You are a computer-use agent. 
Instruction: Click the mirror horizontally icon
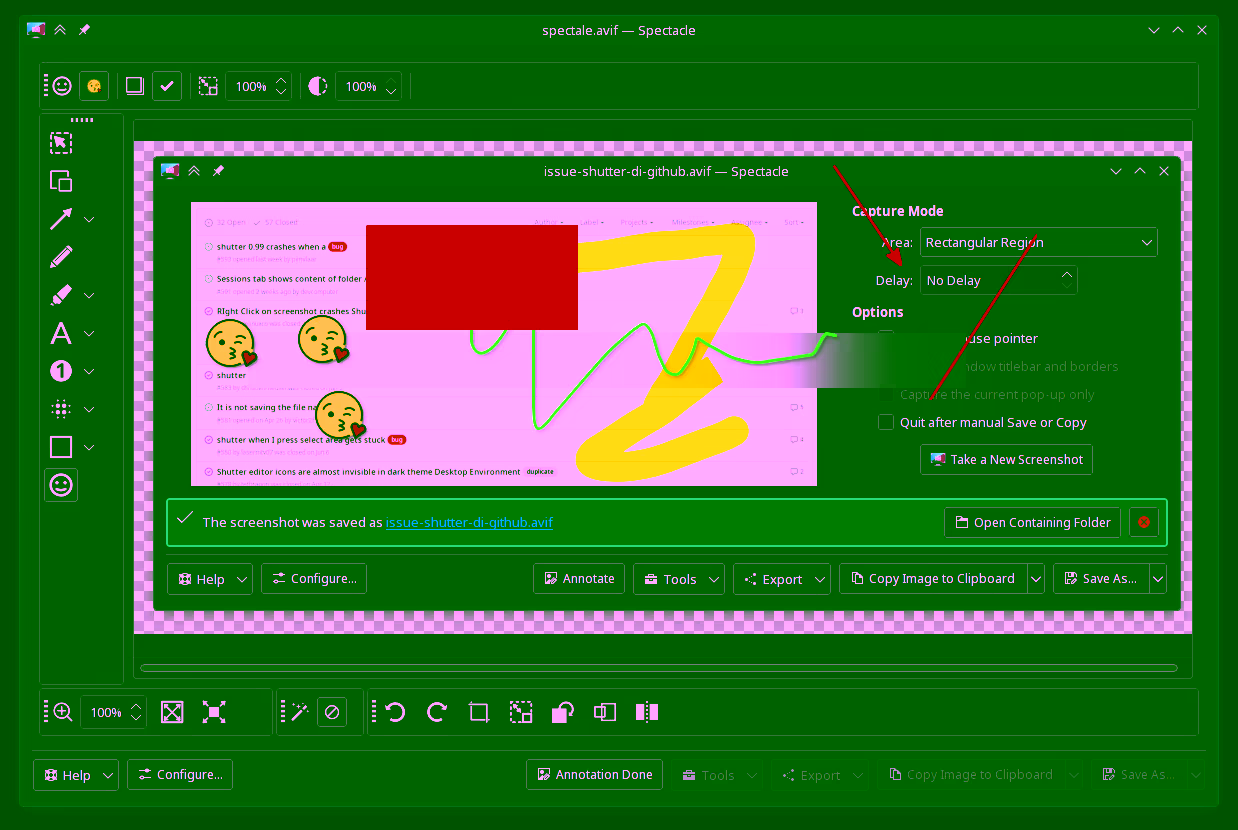[647, 712]
